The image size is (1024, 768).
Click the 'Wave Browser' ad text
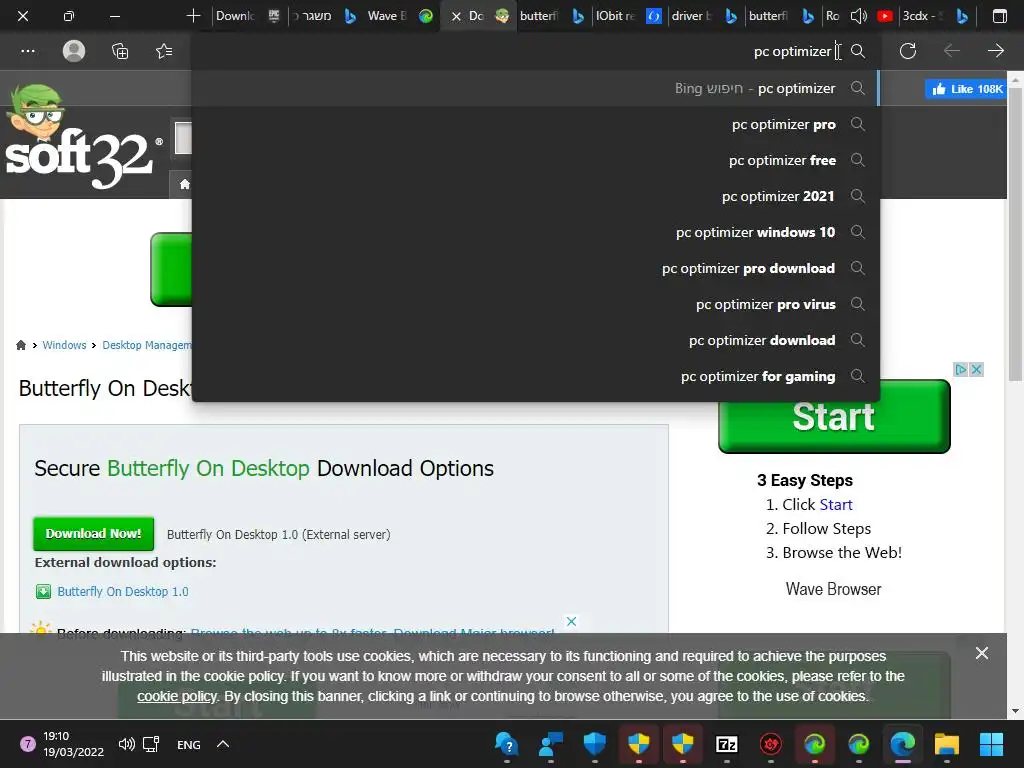pos(833,589)
